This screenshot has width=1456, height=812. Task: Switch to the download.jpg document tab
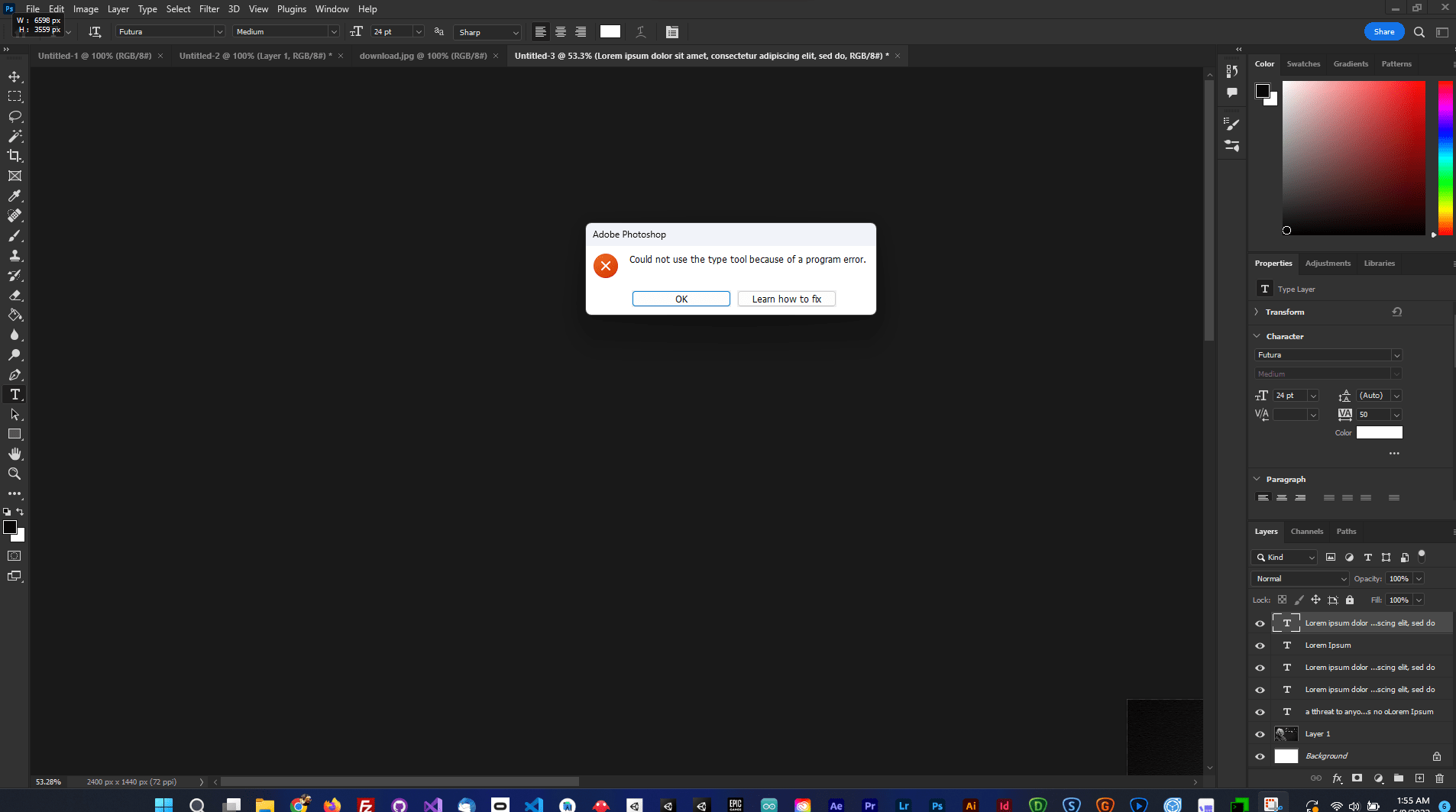pos(423,55)
